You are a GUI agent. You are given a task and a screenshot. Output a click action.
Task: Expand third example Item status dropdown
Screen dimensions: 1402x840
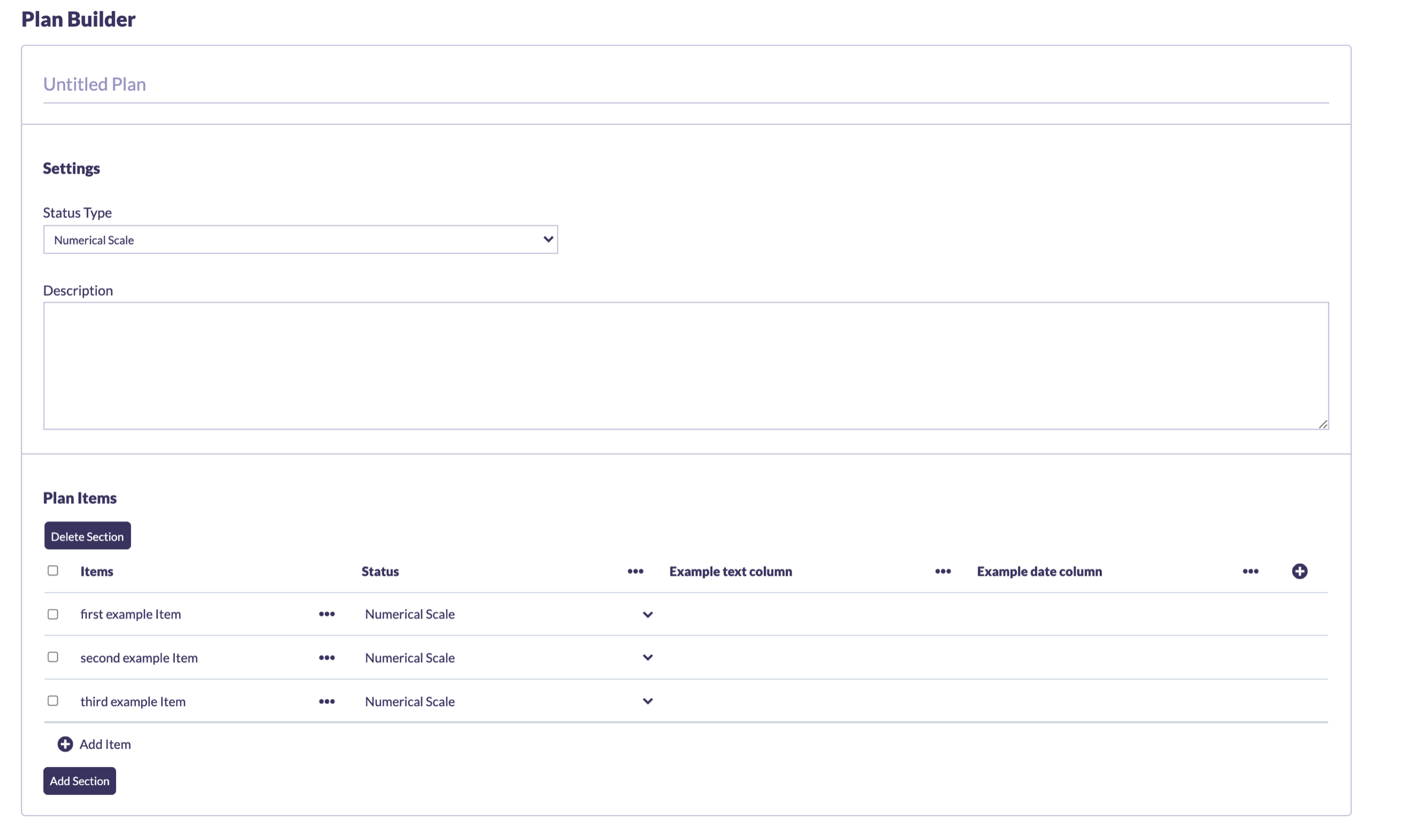click(x=647, y=701)
